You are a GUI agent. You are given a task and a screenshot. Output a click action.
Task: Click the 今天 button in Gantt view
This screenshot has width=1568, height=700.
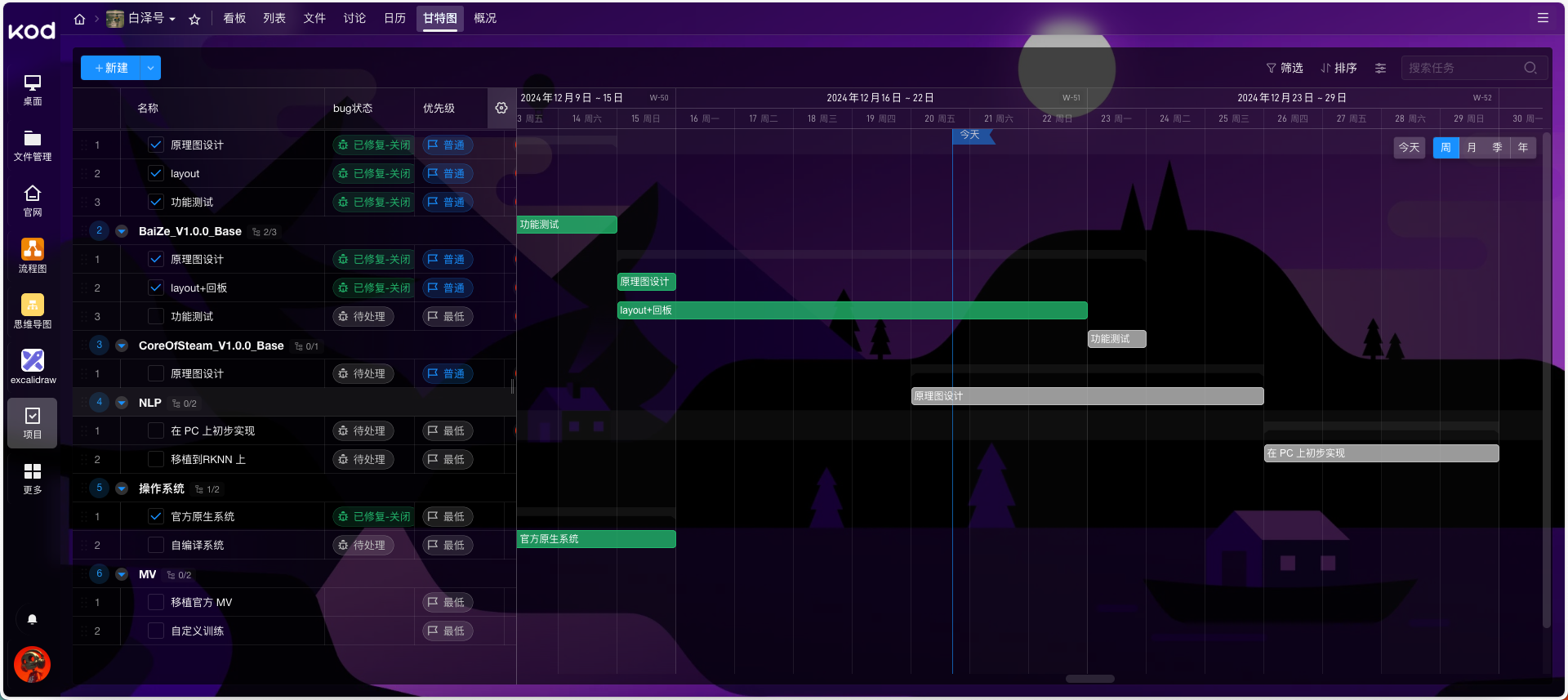1409,148
